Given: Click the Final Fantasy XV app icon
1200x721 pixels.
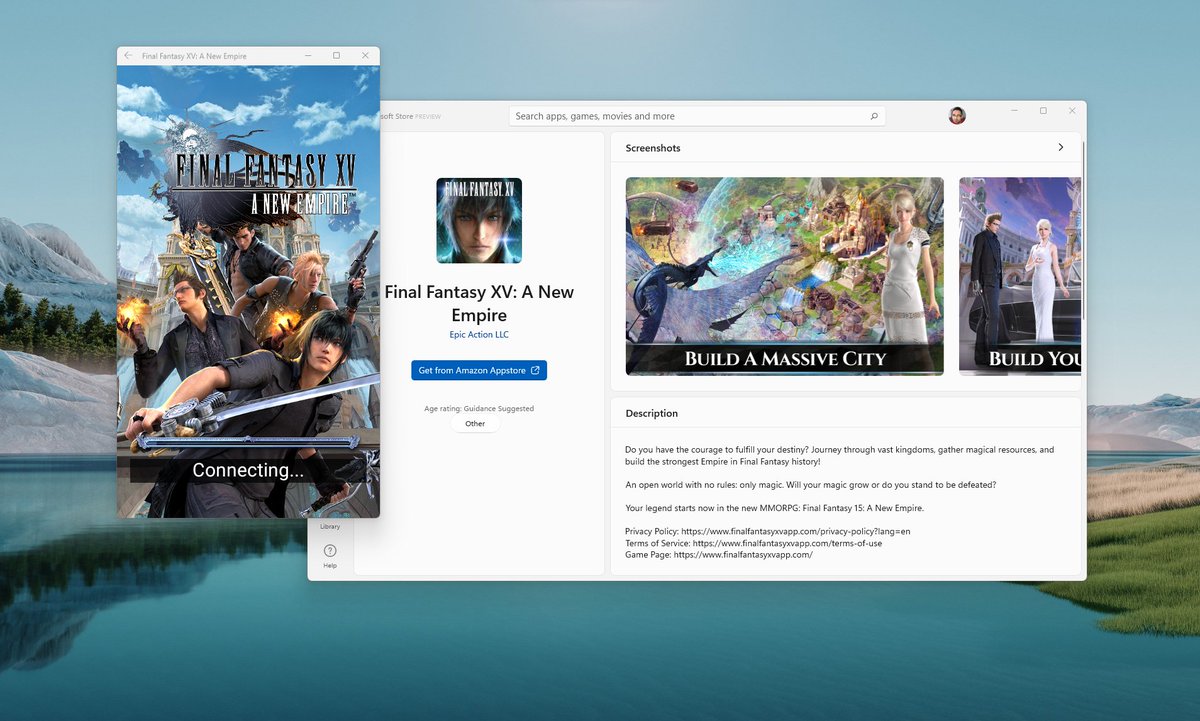Looking at the screenshot, I should [479, 220].
